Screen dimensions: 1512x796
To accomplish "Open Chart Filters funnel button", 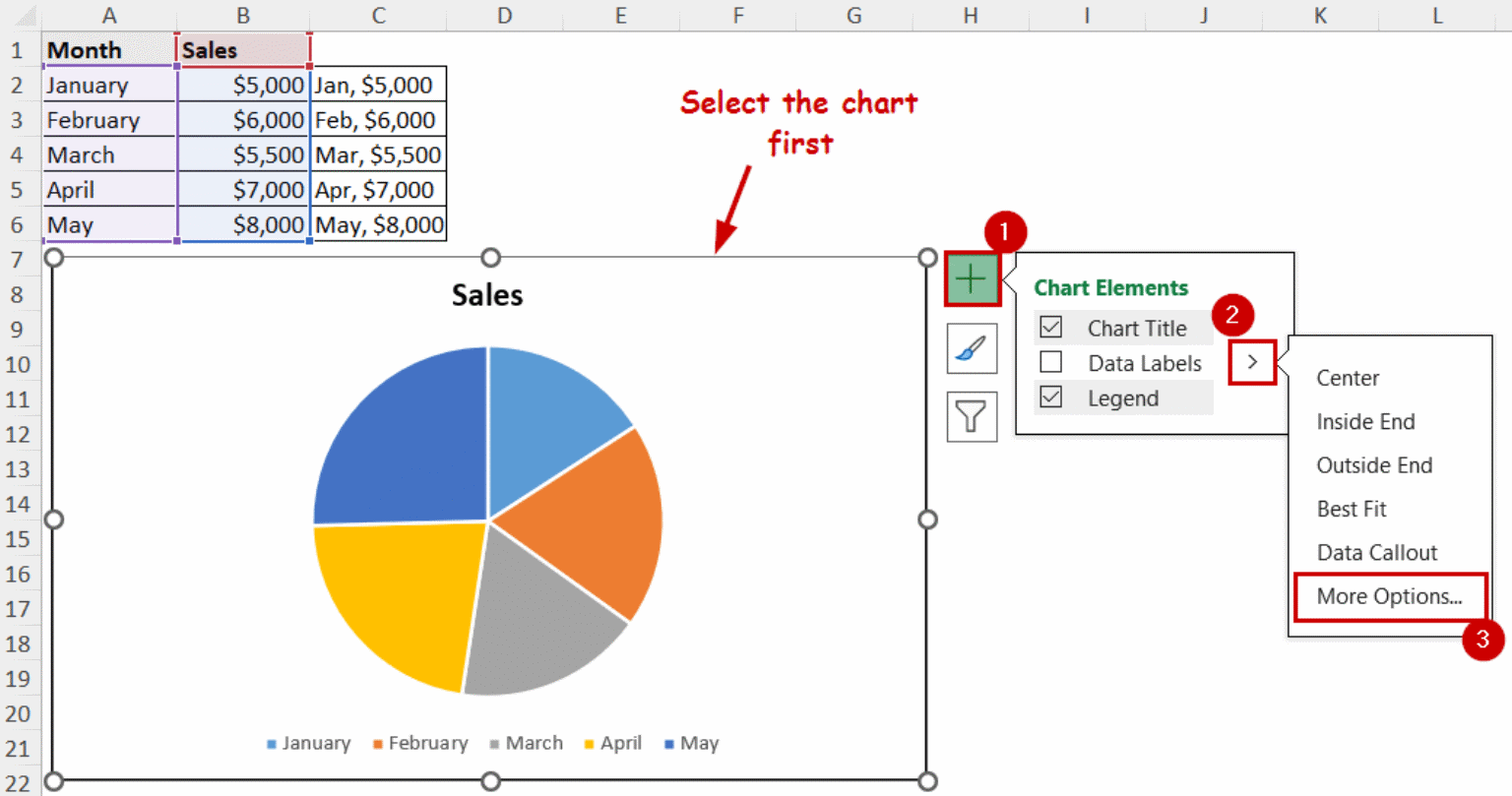I will point(972,416).
